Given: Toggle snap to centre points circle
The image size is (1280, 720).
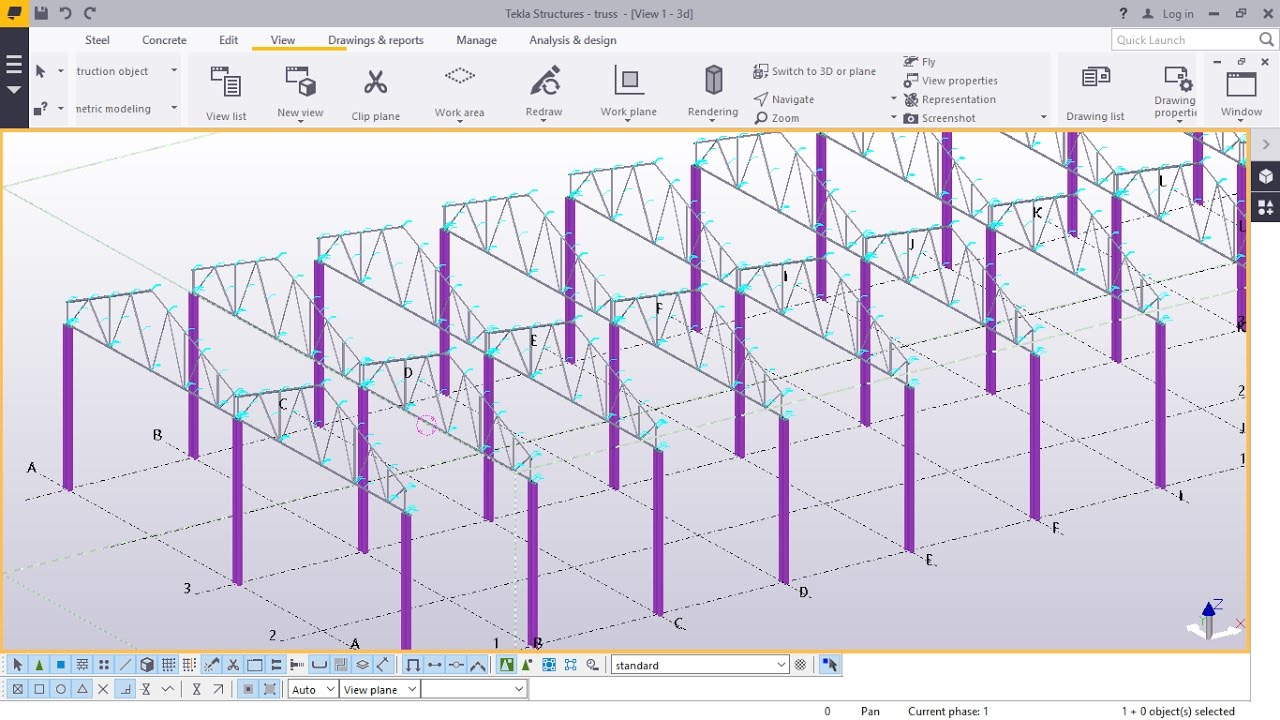Looking at the screenshot, I should click(61, 689).
